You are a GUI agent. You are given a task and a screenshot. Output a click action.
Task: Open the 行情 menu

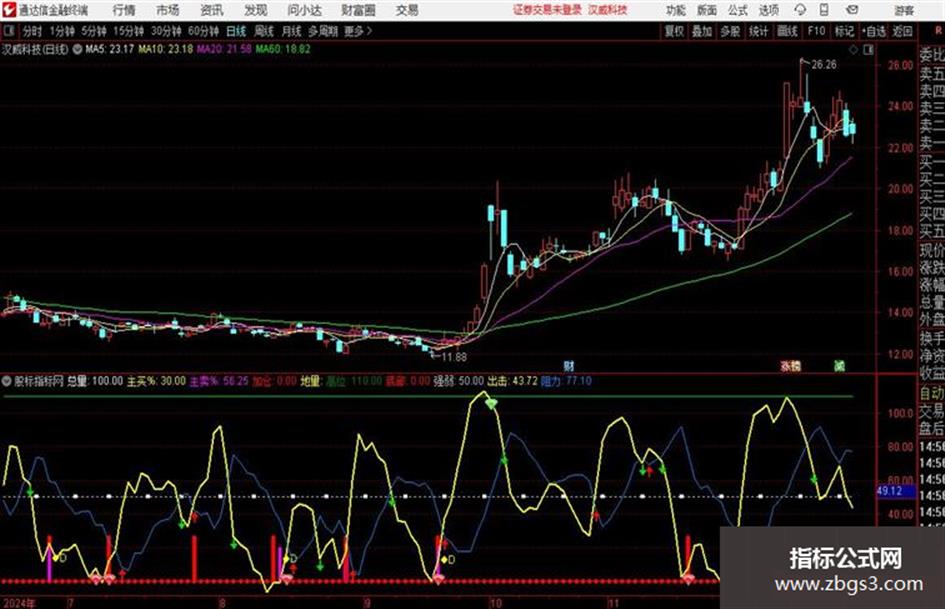click(x=124, y=10)
